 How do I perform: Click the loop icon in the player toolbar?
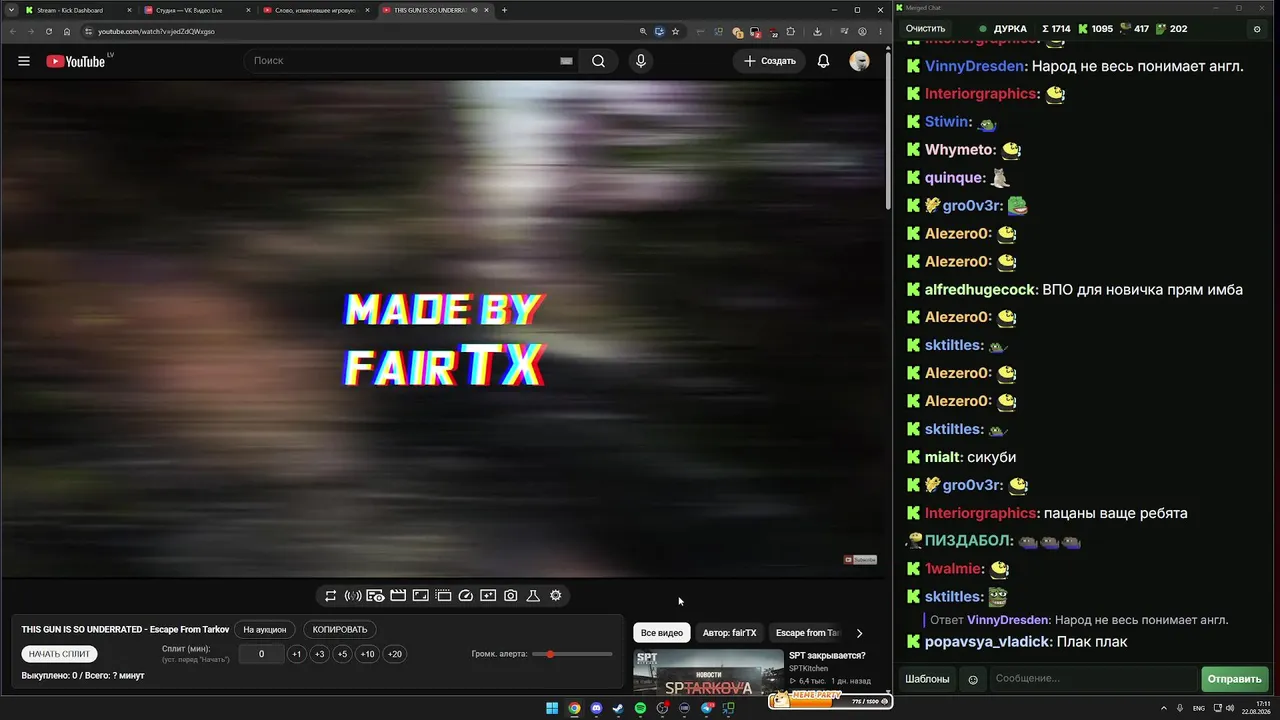[x=331, y=596]
